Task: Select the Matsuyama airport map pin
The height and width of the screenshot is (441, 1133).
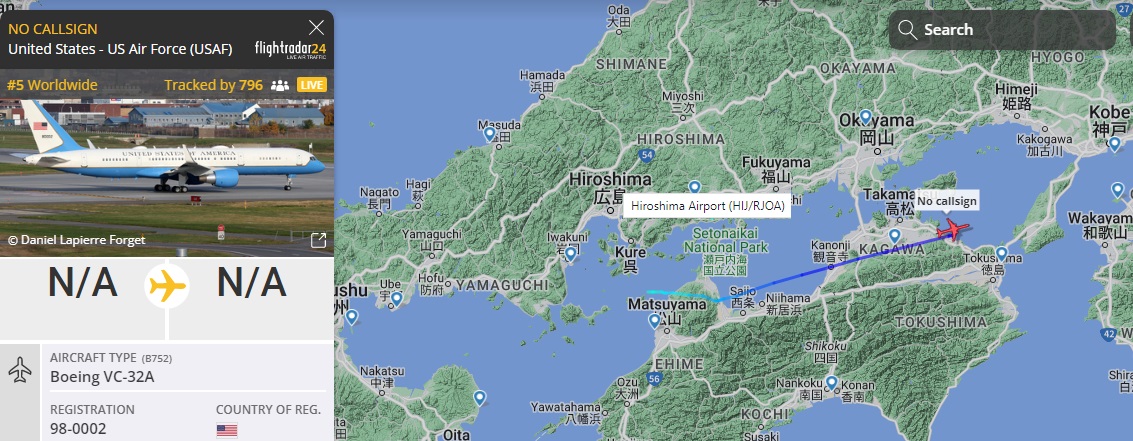Action: (x=655, y=320)
